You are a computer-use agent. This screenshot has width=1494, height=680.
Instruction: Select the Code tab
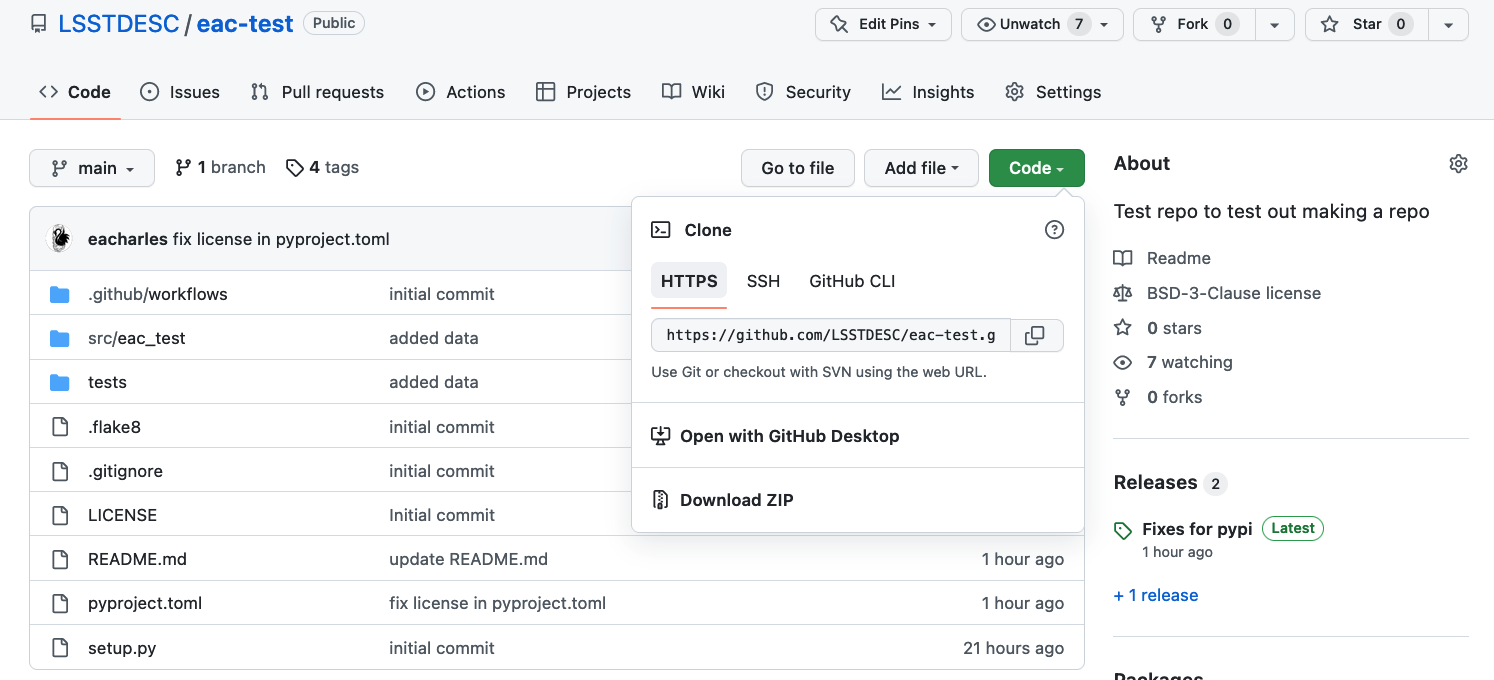pyautogui.click(x=75, y=92)
